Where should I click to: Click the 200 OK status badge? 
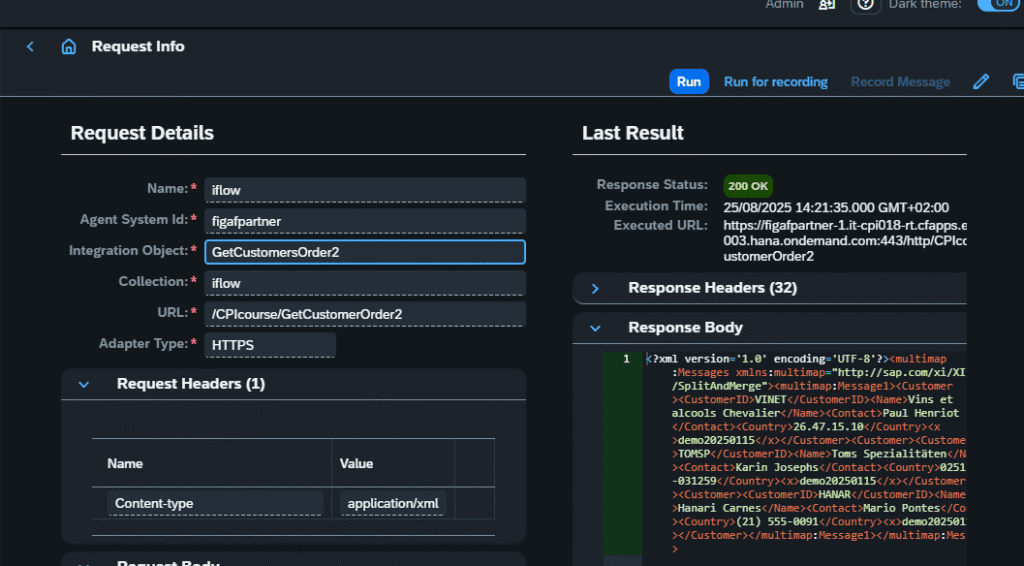pyautogui.click(x=748, y=186)
